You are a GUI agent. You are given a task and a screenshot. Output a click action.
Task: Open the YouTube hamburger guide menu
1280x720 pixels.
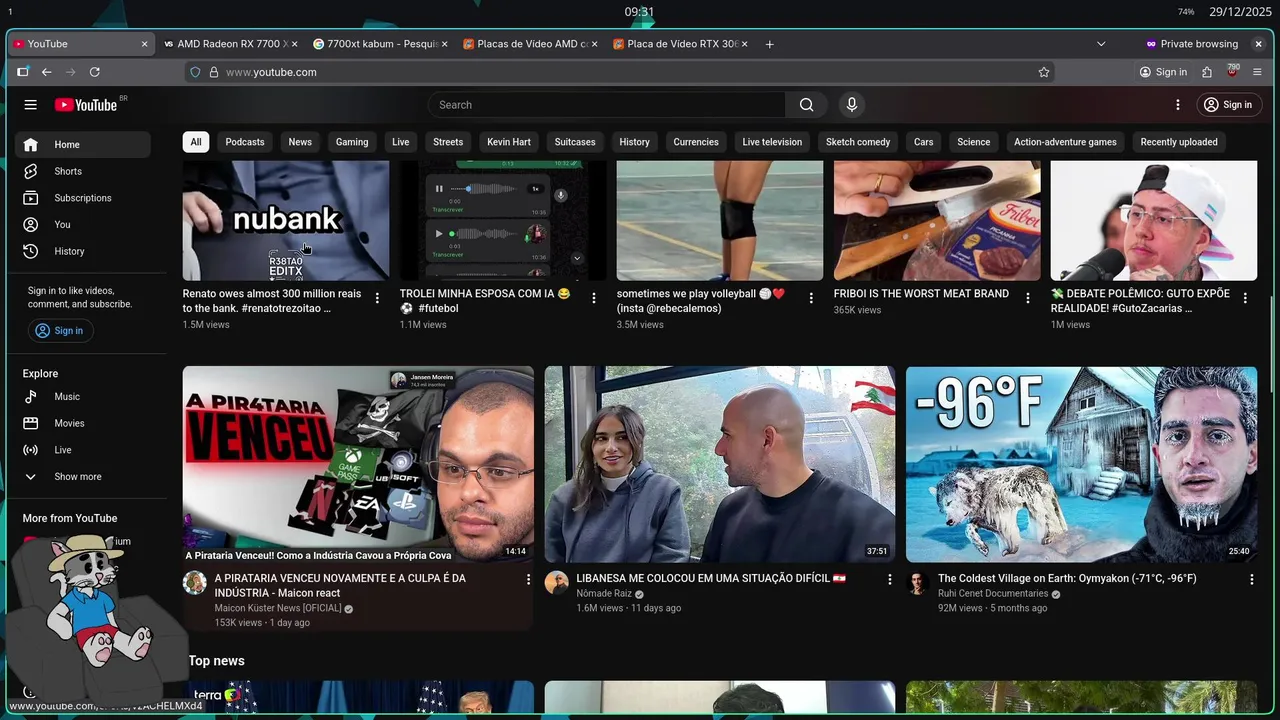(31, 105)
